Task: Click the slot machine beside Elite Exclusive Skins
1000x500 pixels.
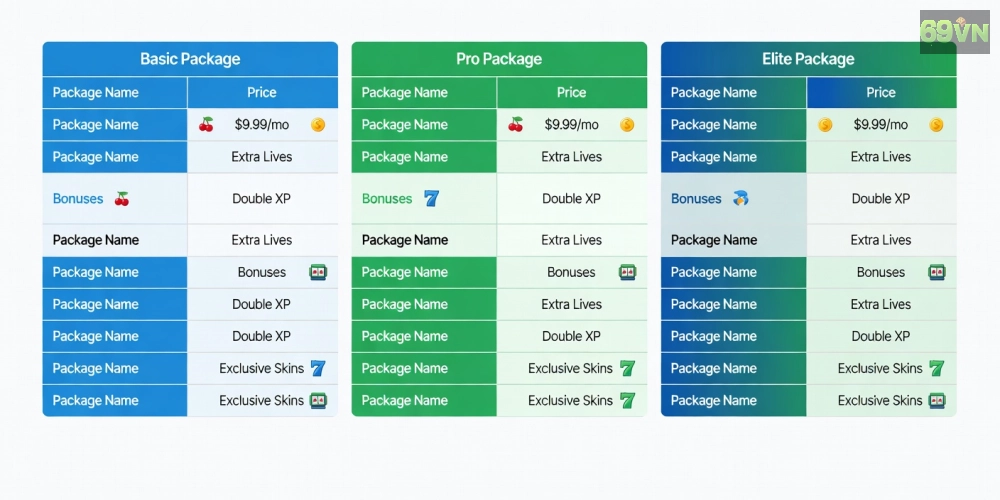Action: coord(937,401)
